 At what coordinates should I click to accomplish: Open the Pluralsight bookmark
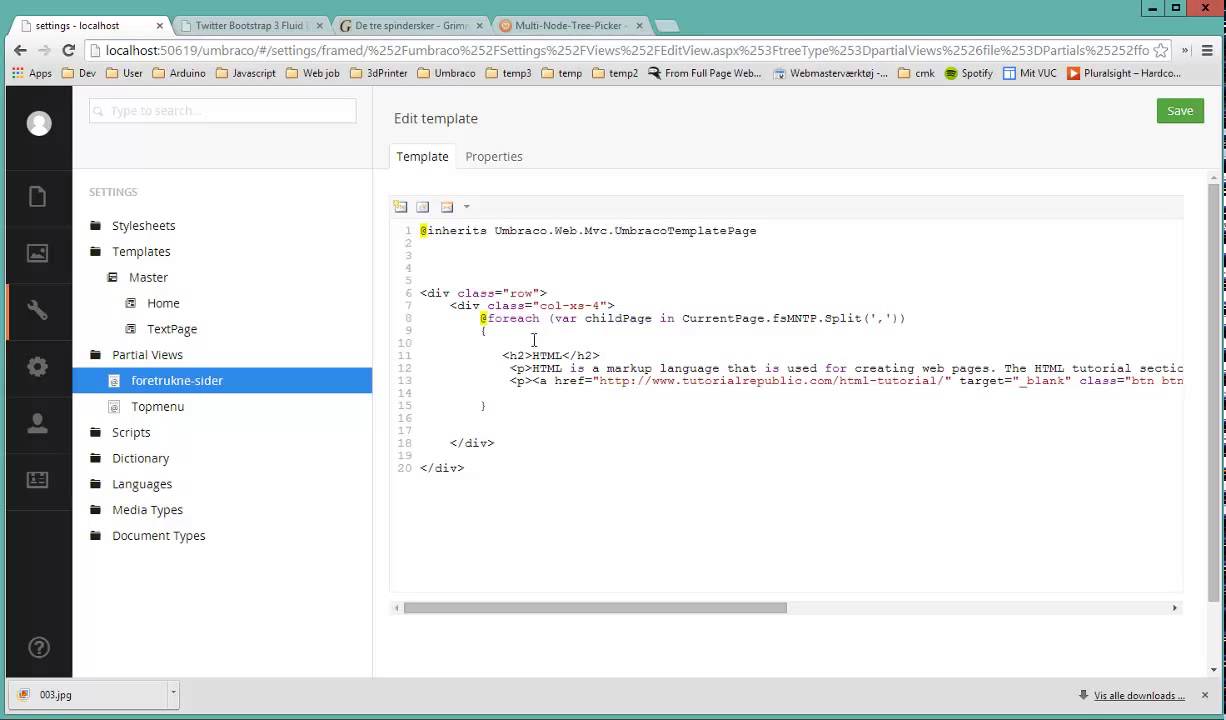click(x=1124, y=73)
